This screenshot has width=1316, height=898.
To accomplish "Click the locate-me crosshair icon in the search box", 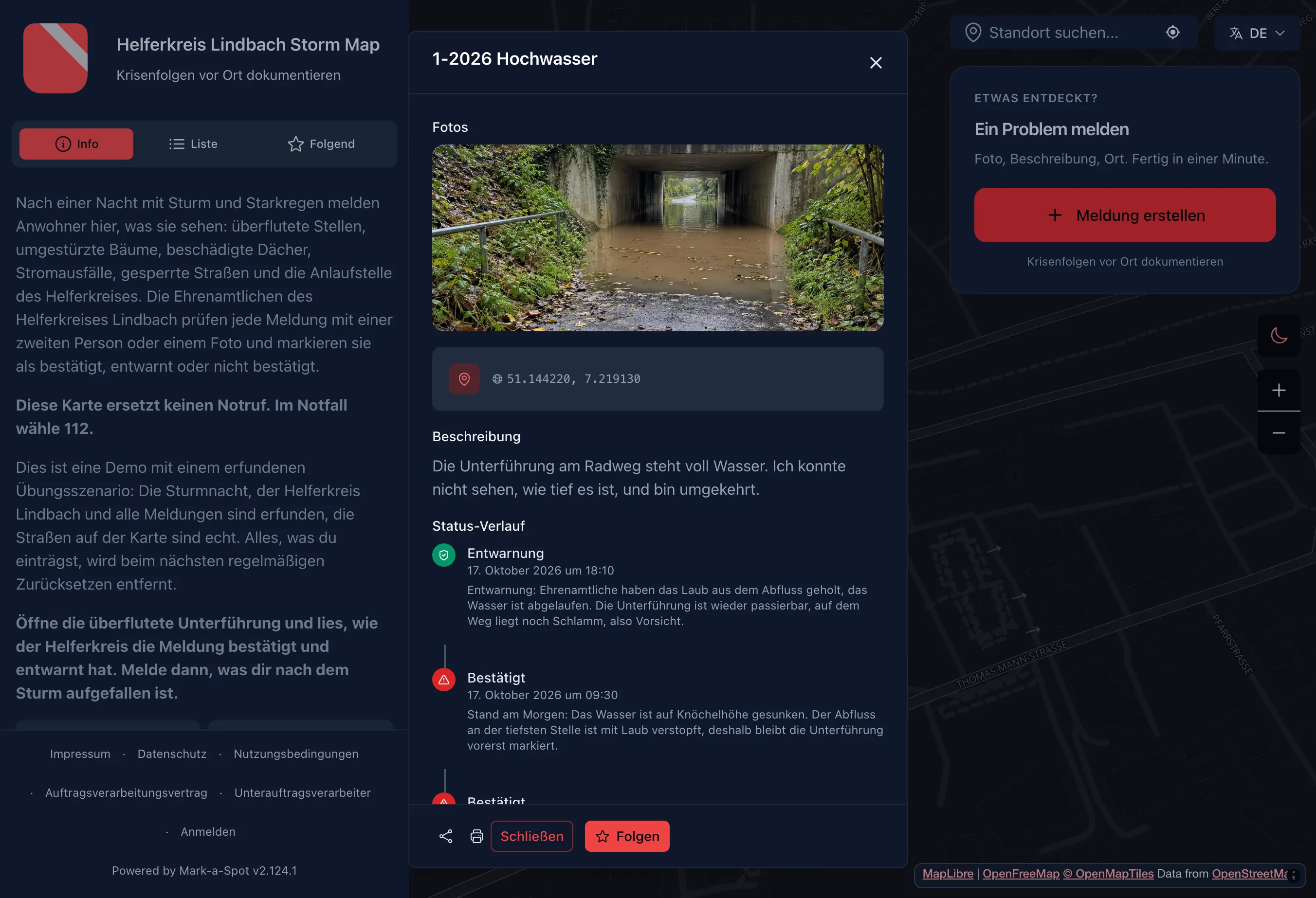I will (x=1173, y=32).
